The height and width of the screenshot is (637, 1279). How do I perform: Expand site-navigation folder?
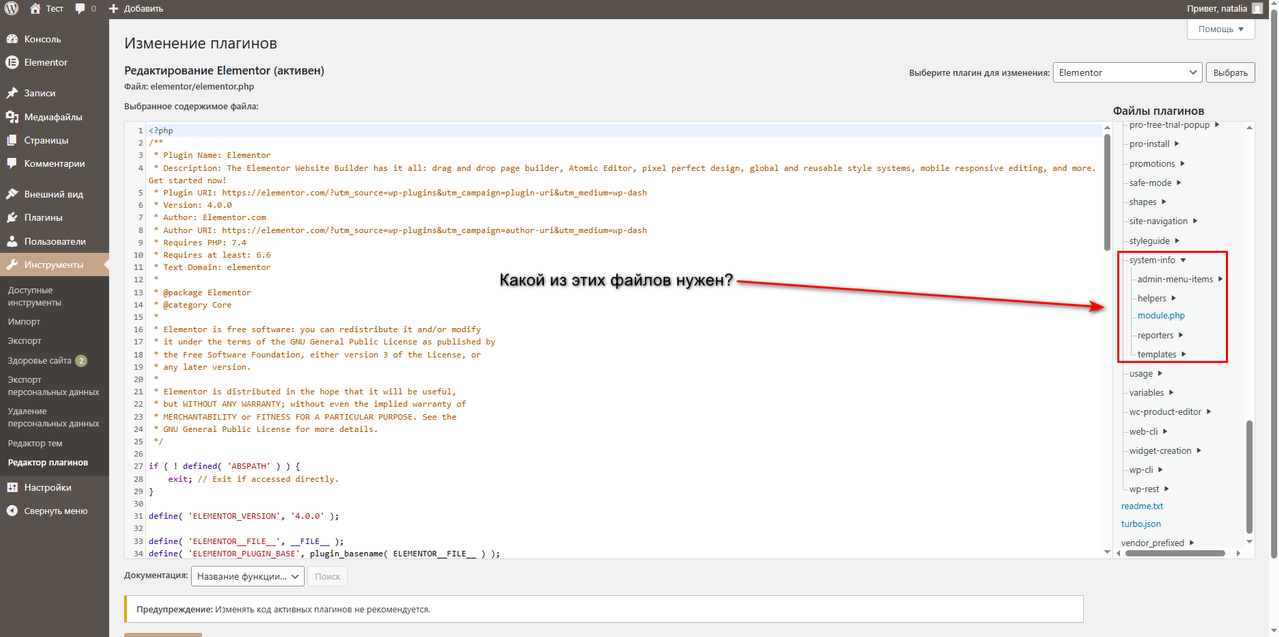point(1163,221)
